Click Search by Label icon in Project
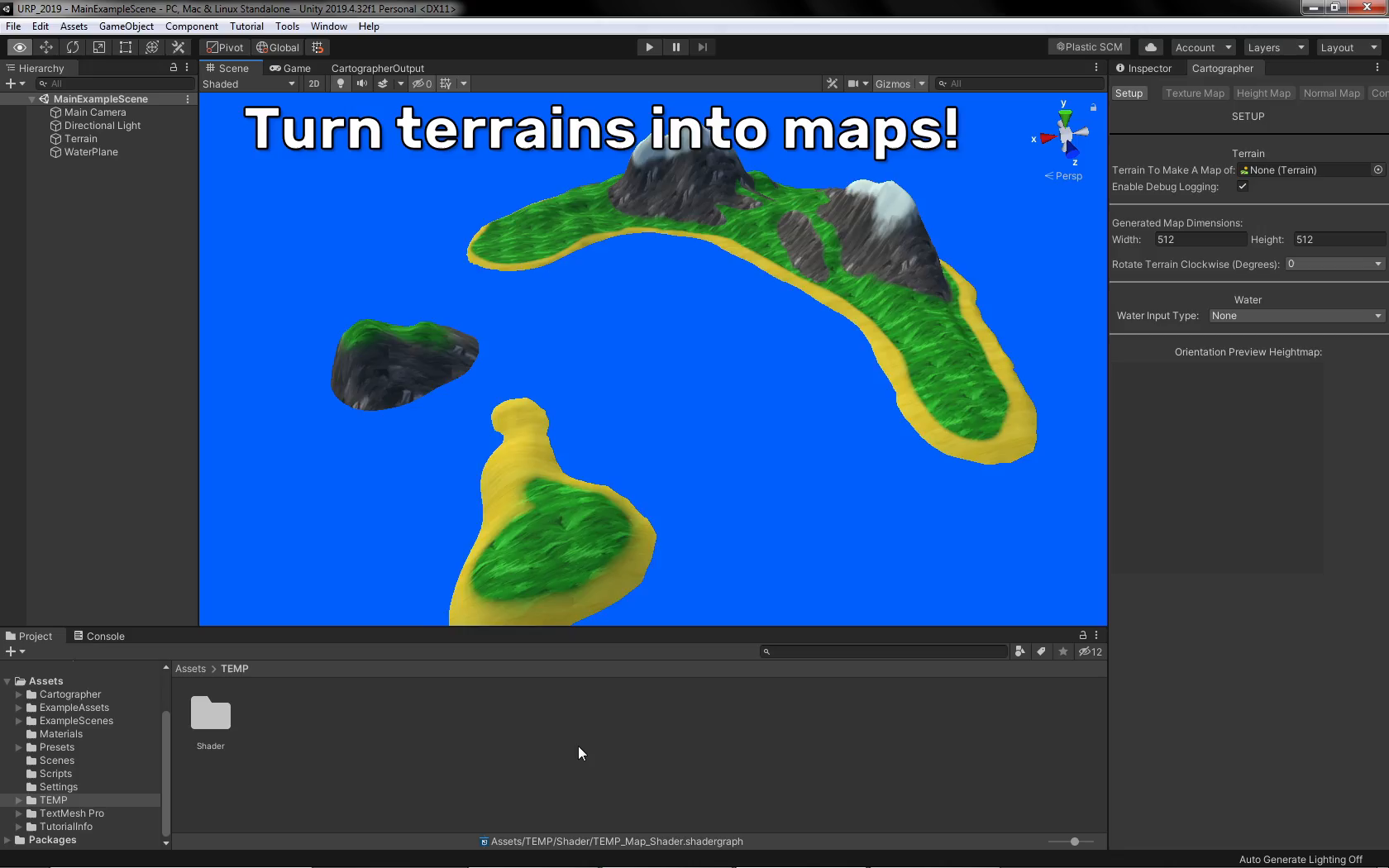Viewport: 1389px width, 868px height. 1042,651
